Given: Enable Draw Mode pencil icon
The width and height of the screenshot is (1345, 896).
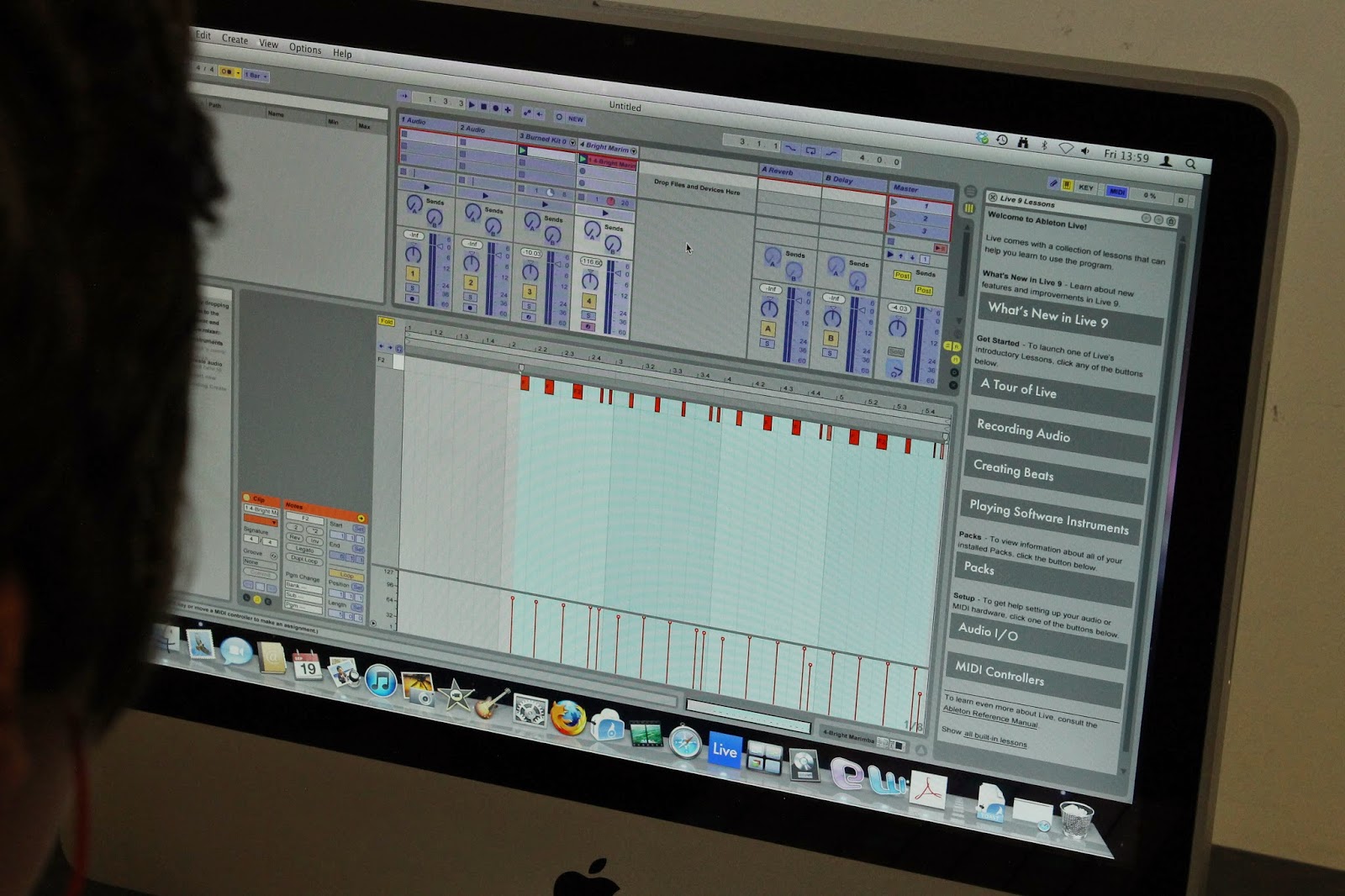Looking at the screenshot, I should (1053, 182).
